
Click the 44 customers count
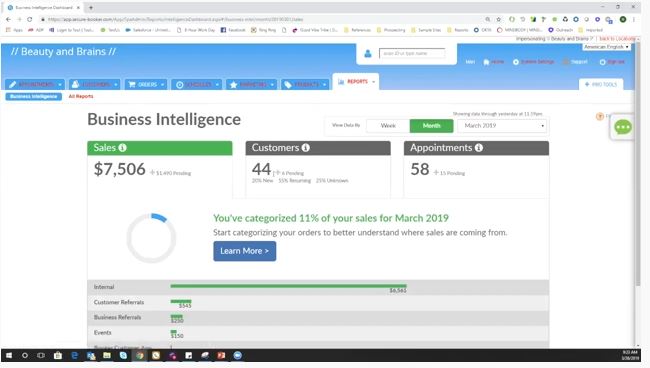pyautogui.click(x=261, y=169)
